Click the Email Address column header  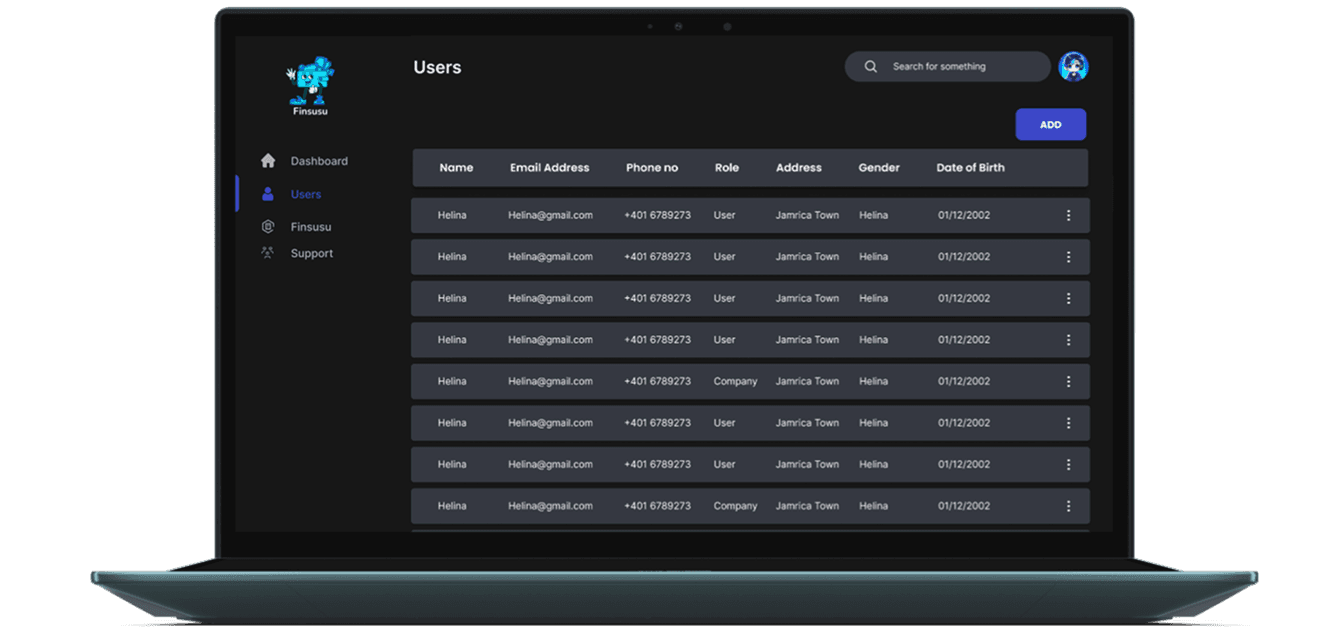[x=549, y=168]
